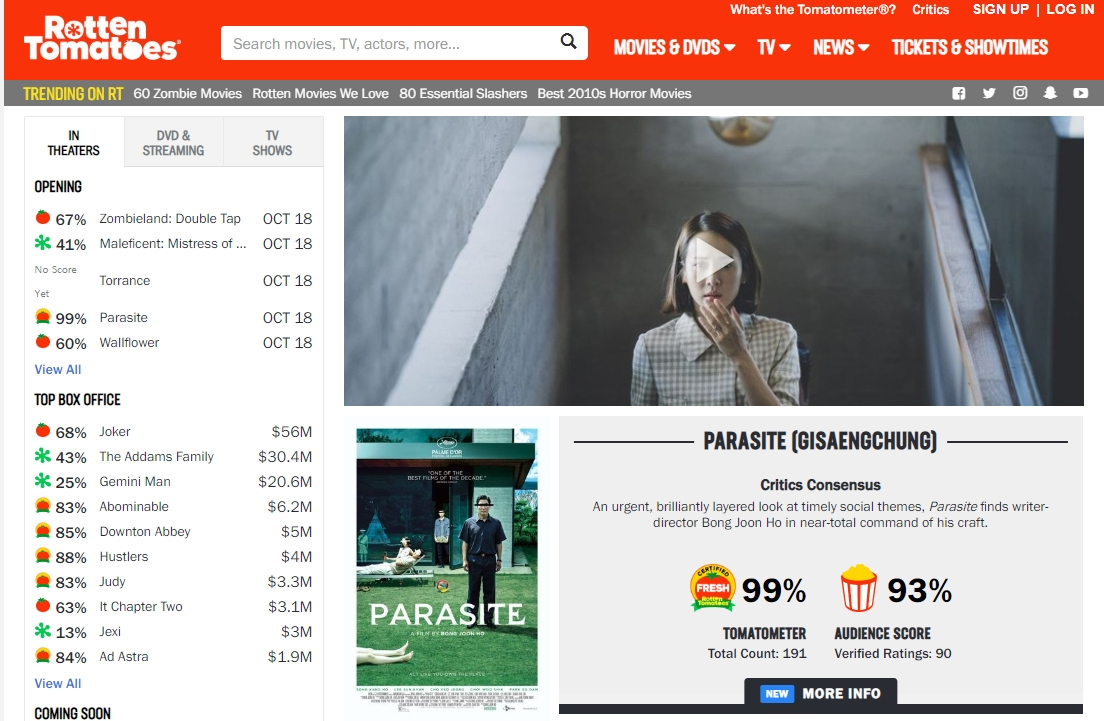Open the Critics link
This screenshot has width=1104, height=721.
[x=930, y=9]
